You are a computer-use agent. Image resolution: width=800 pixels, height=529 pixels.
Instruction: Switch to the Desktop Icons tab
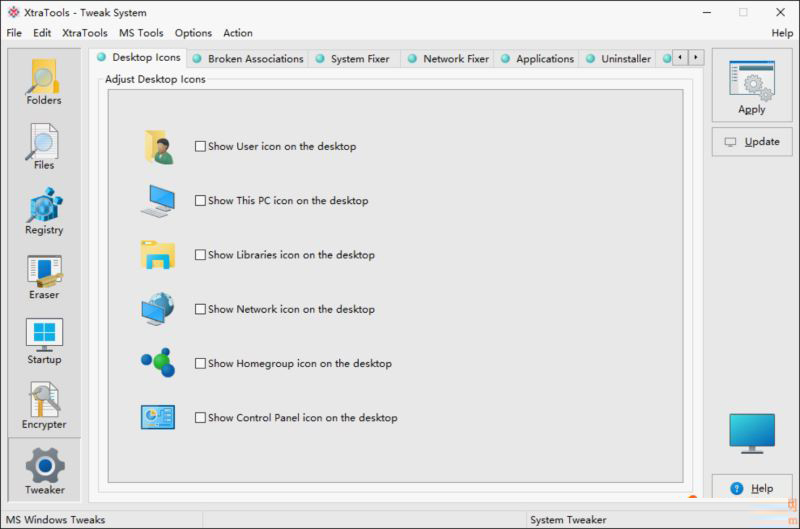(x=138, y=57)
